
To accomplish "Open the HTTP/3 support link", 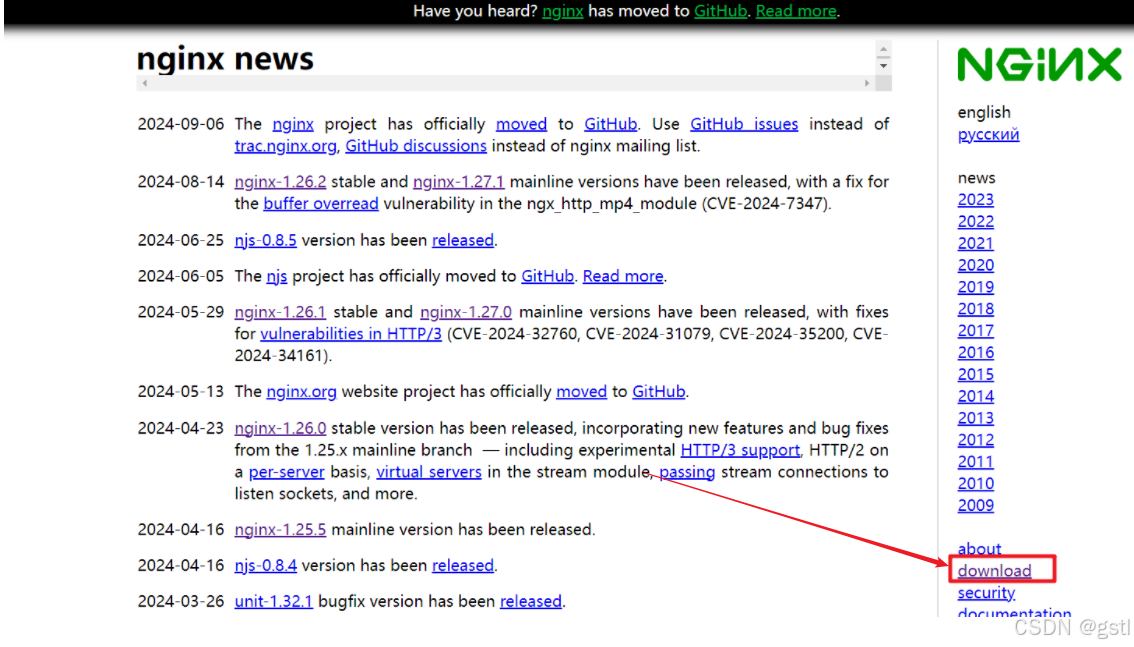I will 740,449.
